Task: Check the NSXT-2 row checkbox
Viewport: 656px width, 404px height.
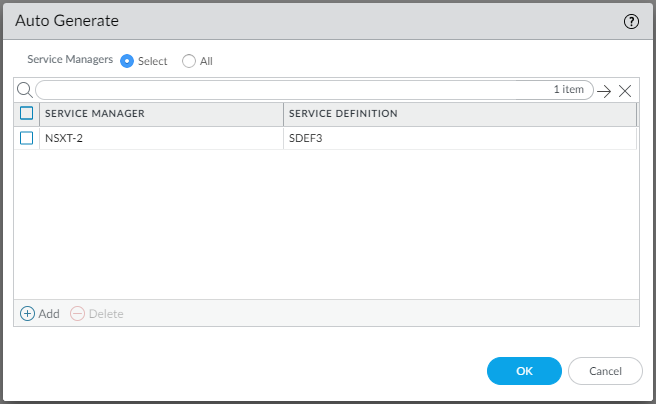Action: [x=27, y=138]
